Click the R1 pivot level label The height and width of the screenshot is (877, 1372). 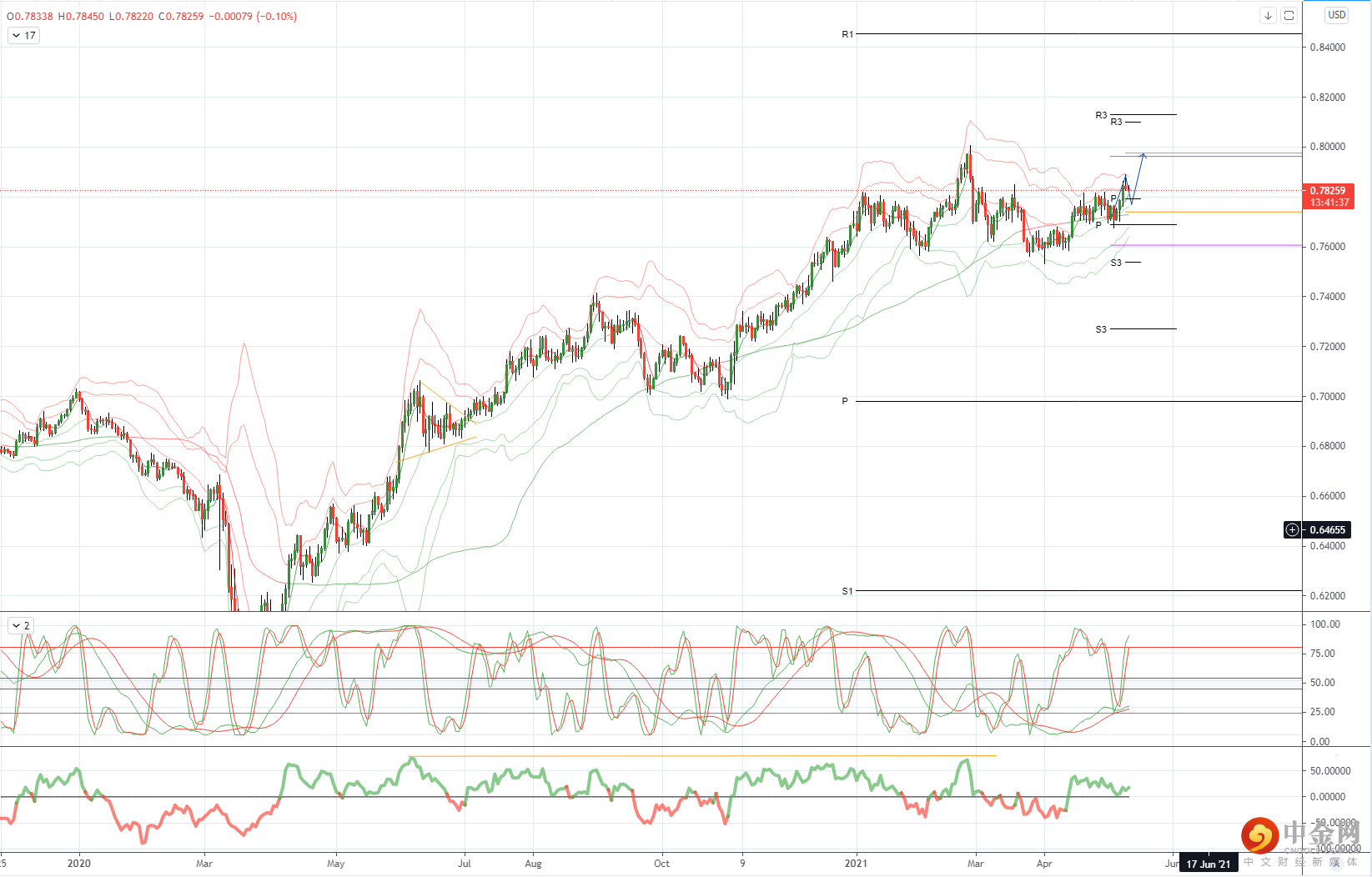point(847,34)
